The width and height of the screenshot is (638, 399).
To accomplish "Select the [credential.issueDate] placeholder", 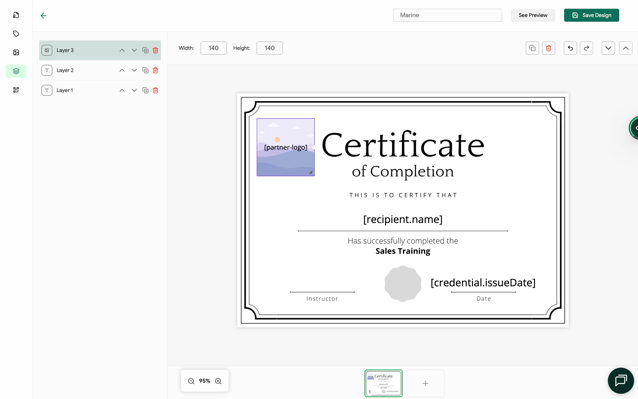I will point(483,282).
